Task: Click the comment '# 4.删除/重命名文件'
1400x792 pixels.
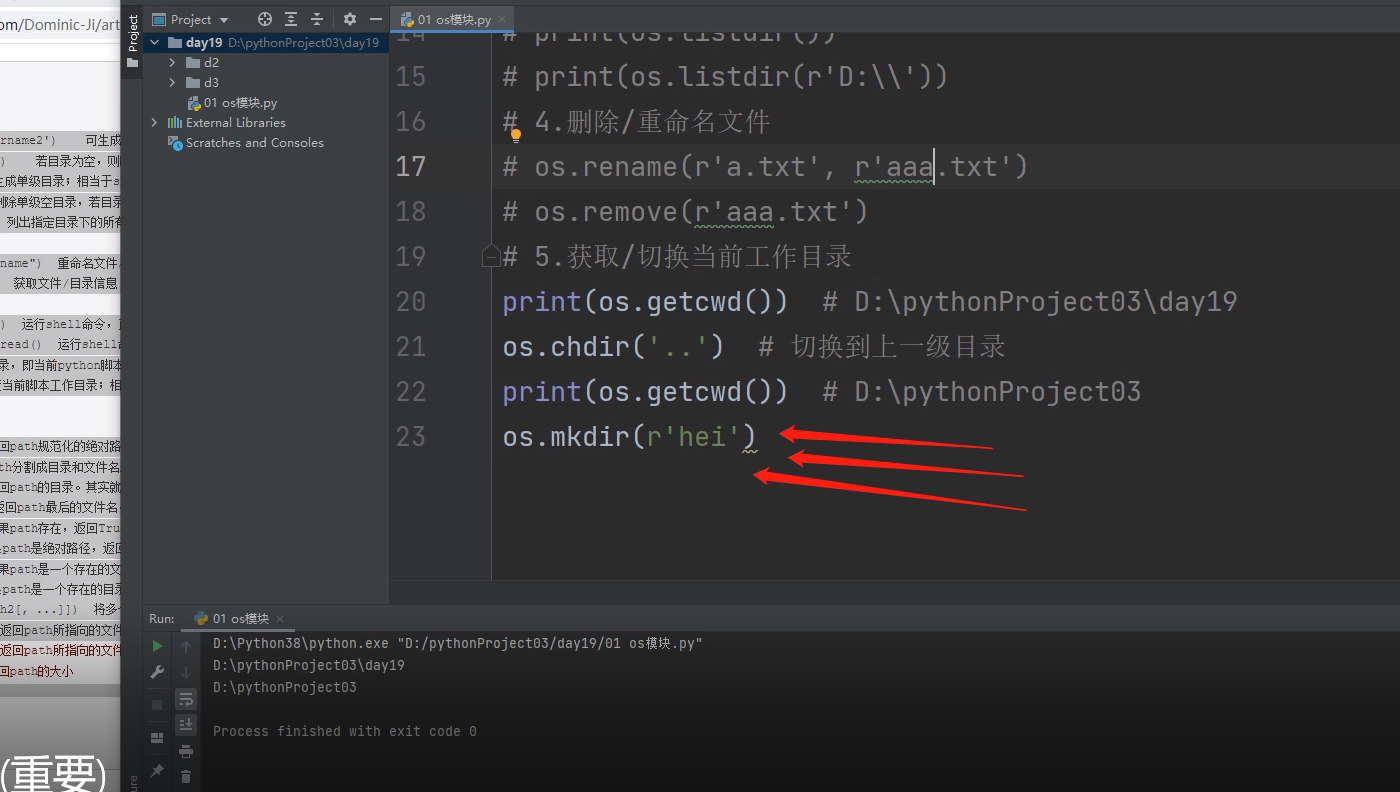Action: coord(637,121)
